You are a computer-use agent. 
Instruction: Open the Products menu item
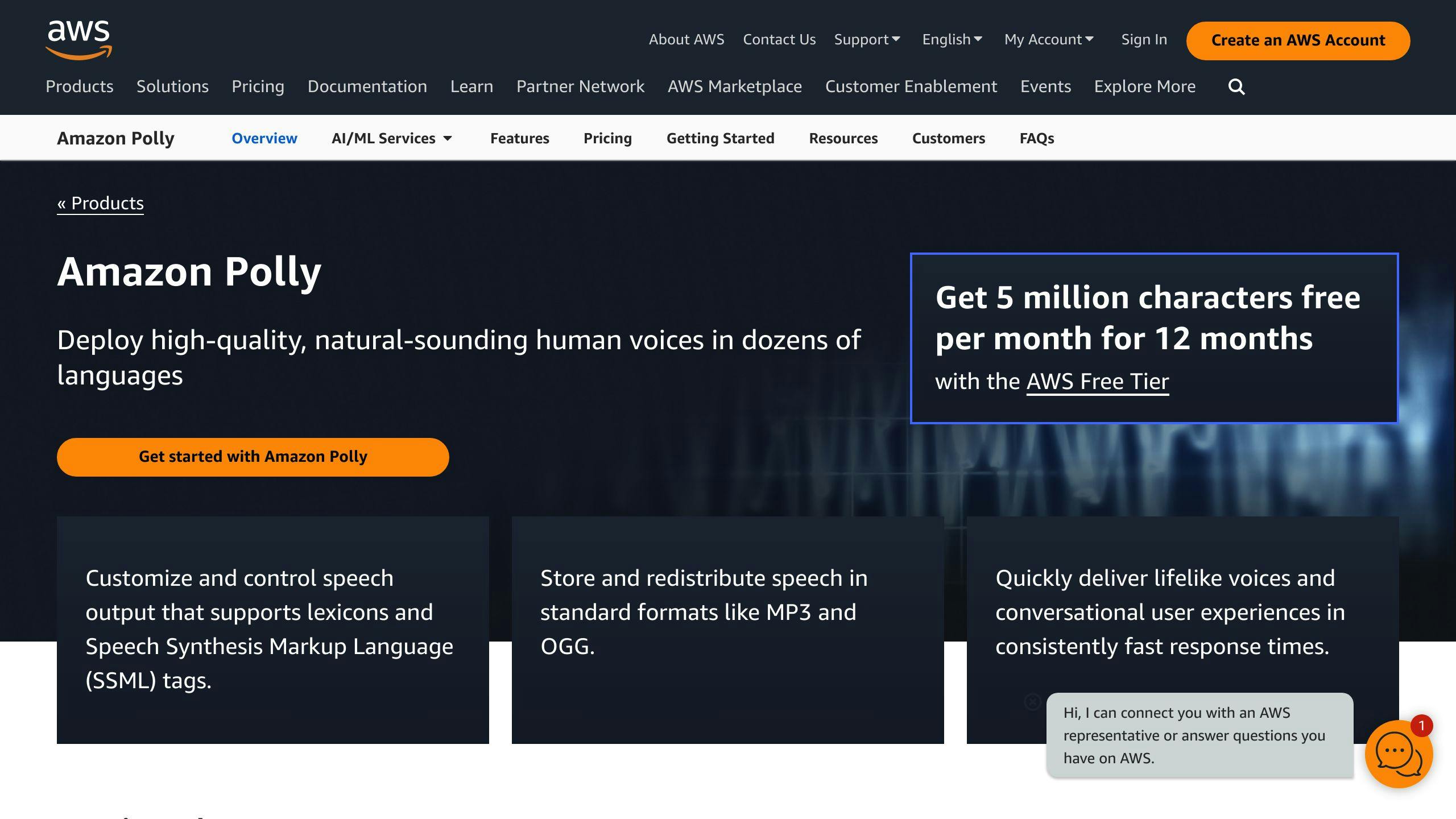tap(80, 86)
